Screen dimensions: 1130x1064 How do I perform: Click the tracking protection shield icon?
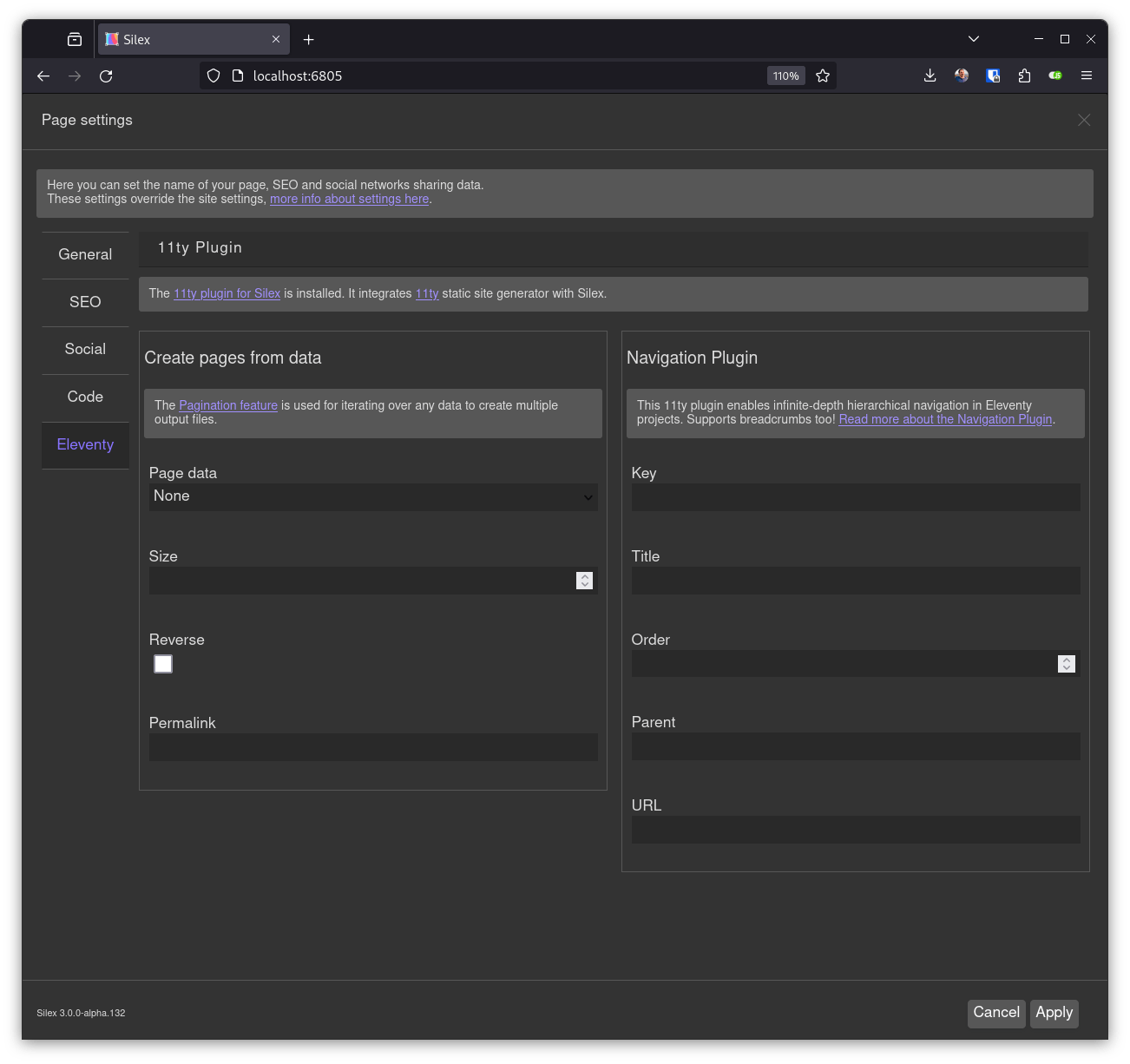tap(213, 76)
